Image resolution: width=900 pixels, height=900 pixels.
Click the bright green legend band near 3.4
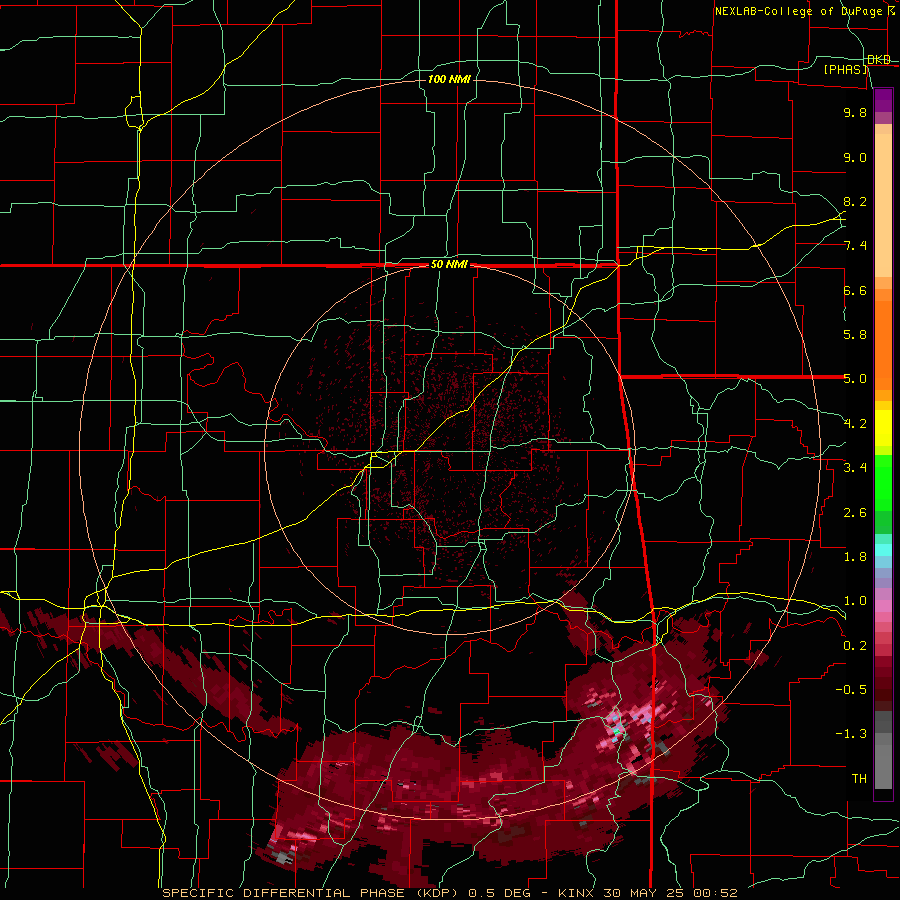(x=883, y=483)
